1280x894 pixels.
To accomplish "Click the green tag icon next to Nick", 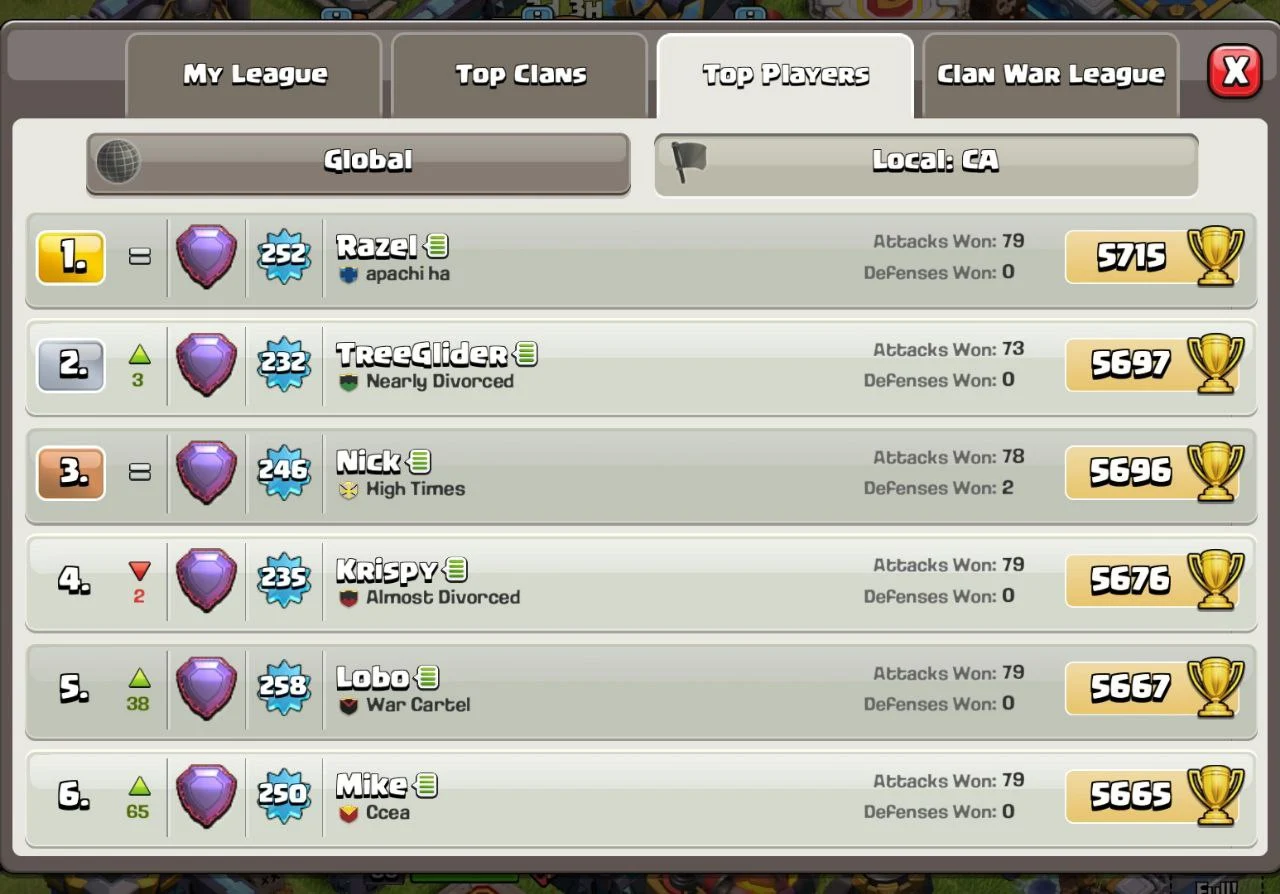I will [419, 461].
